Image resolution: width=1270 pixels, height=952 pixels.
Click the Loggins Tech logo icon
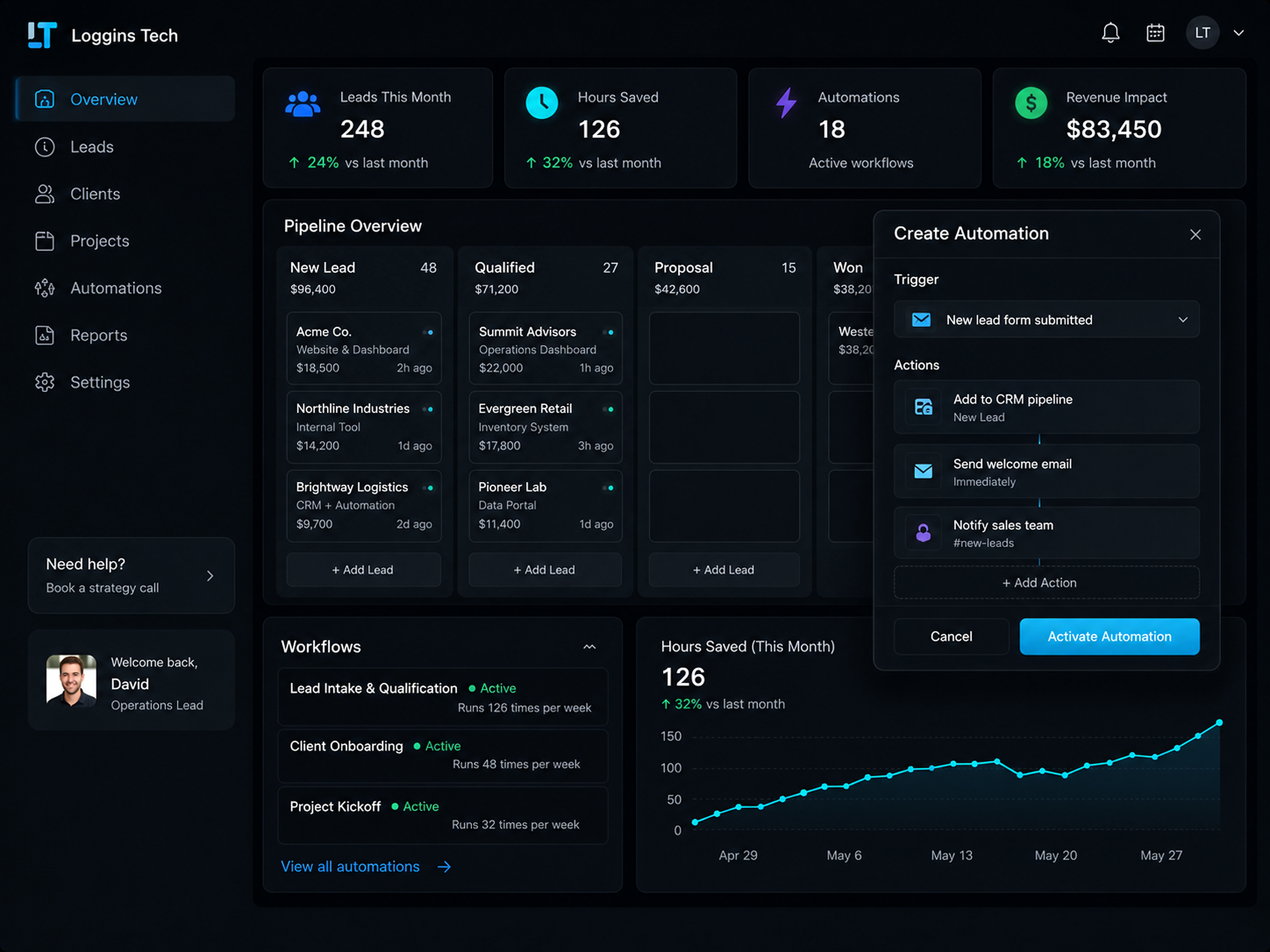(43, 35)
